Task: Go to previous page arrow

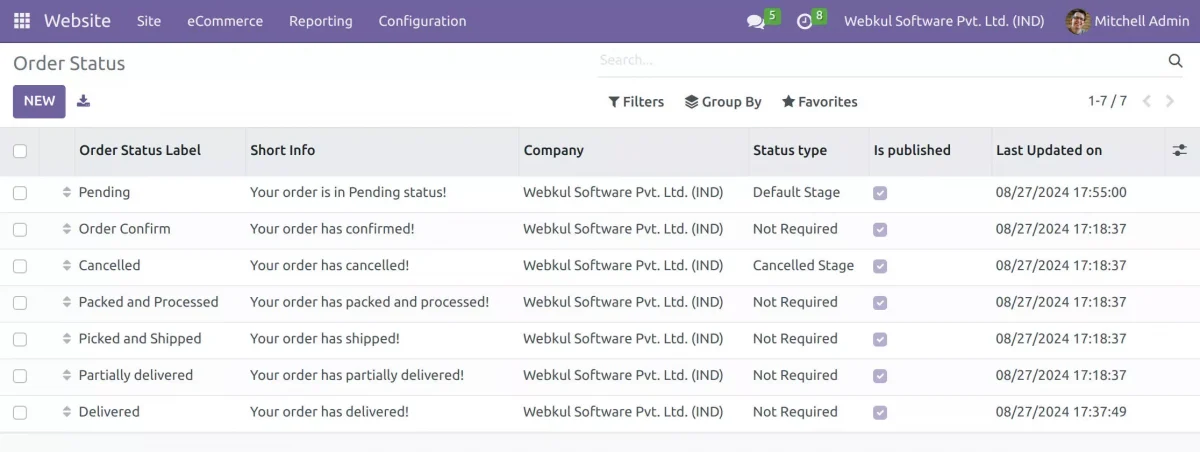Action: point(1146,101)
